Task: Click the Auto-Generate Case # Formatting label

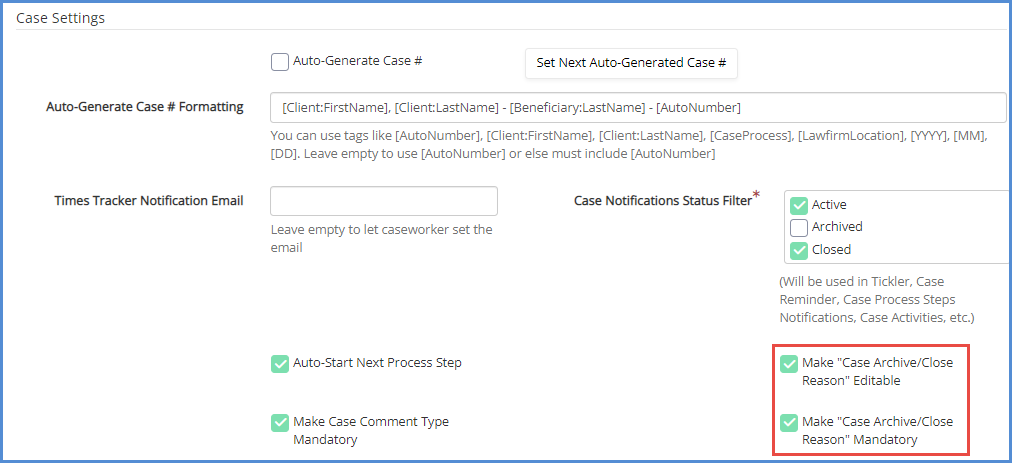Action: [x=145, y=107]
